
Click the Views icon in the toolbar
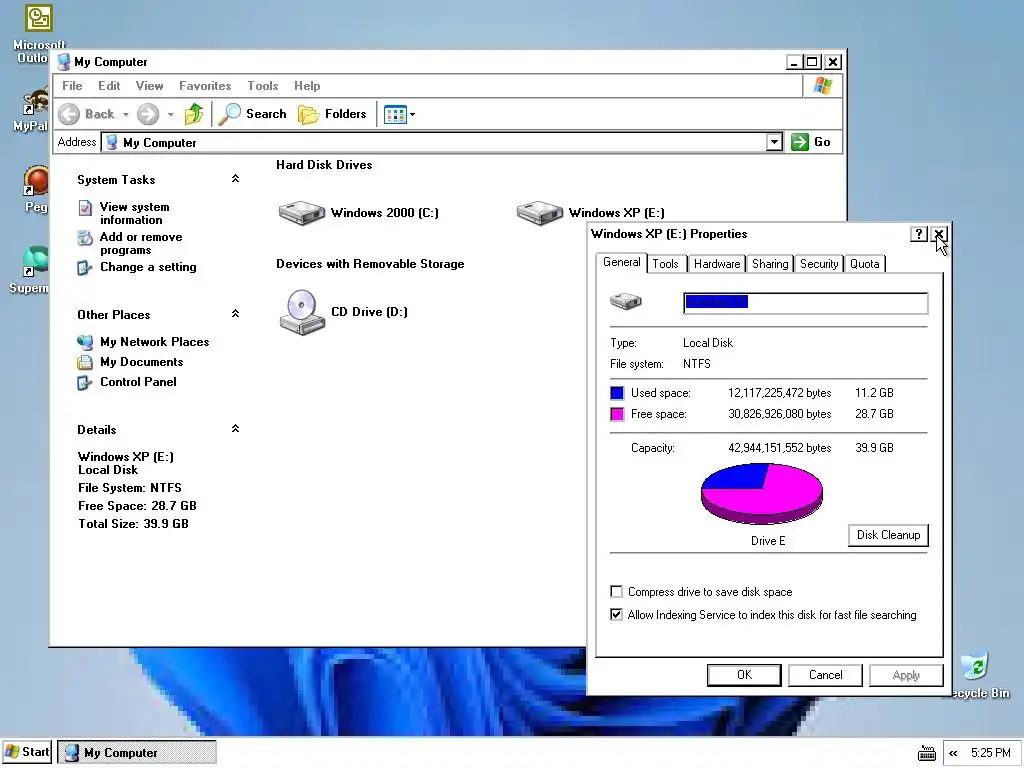(395, 115)
